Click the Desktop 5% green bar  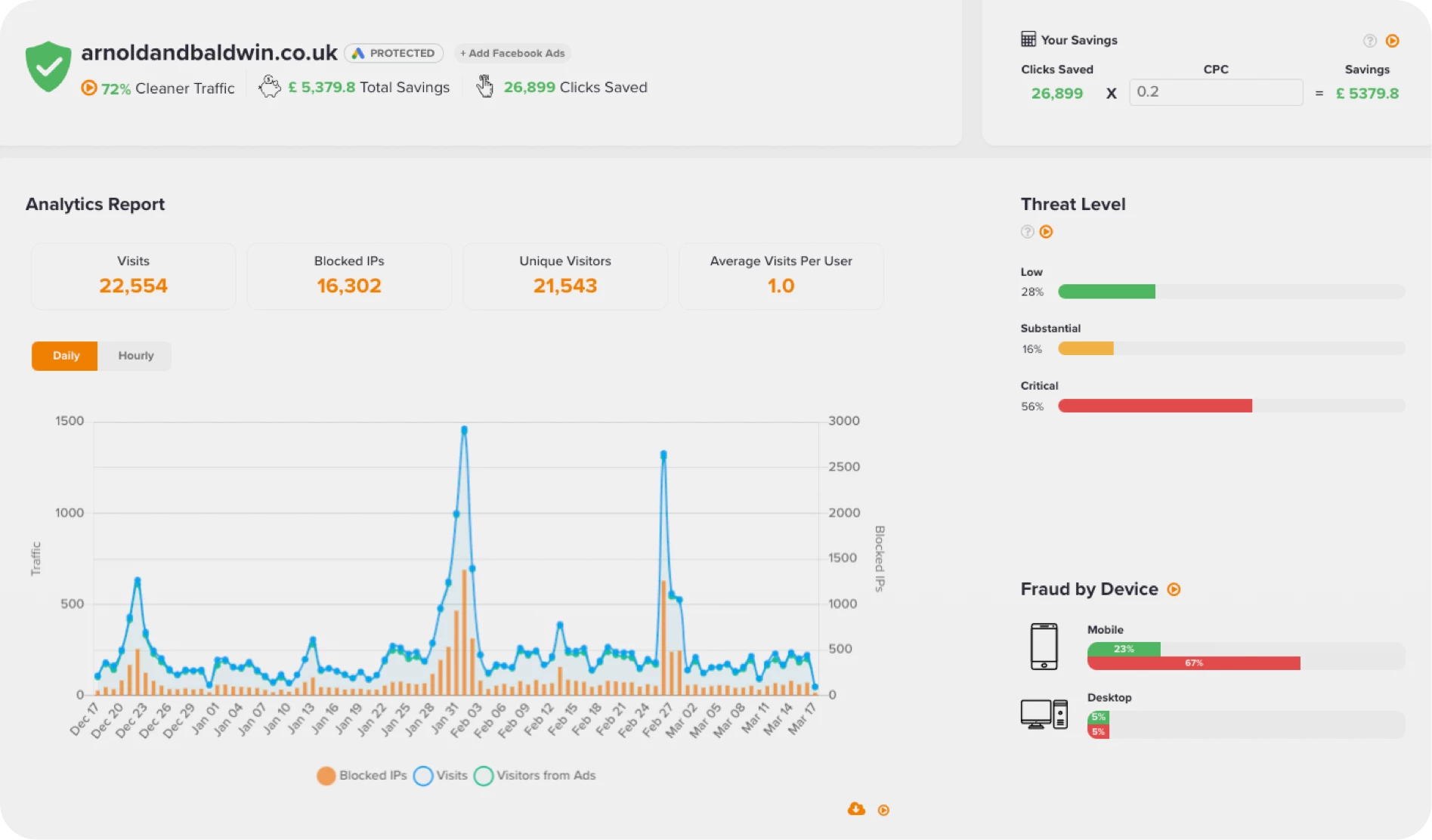point(1098,717)
